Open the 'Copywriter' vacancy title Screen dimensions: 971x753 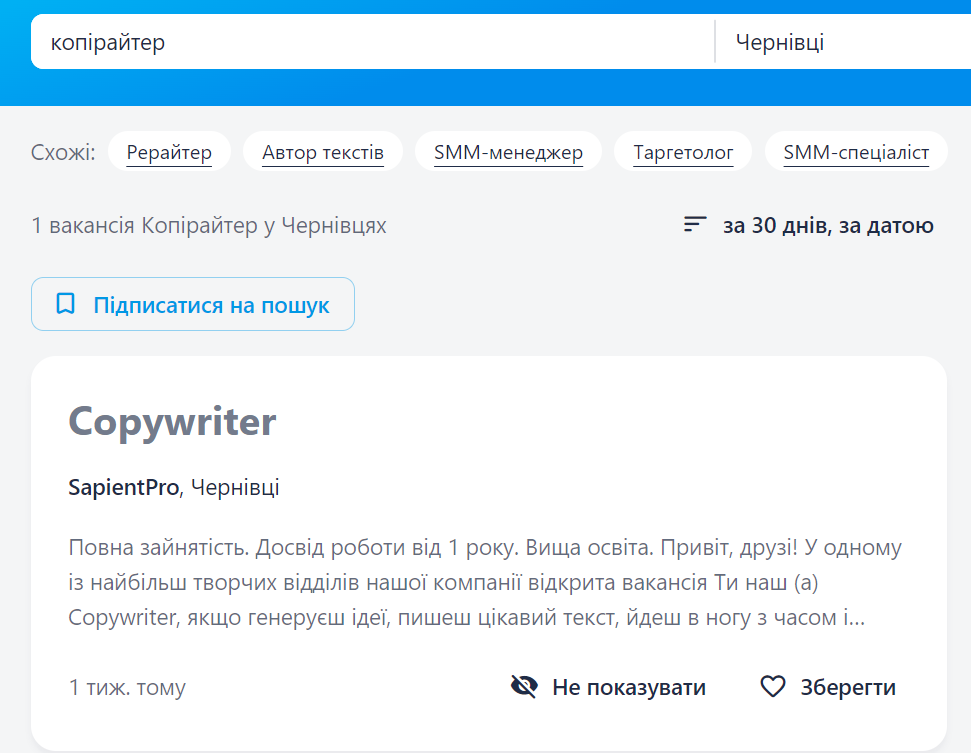pyautogui.click(x=172, y=422)
